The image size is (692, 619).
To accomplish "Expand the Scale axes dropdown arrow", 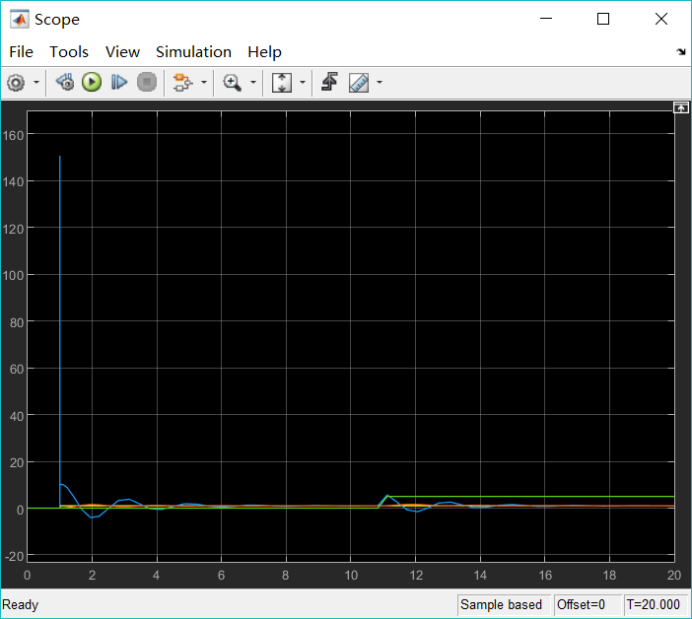I will (303, 83).
